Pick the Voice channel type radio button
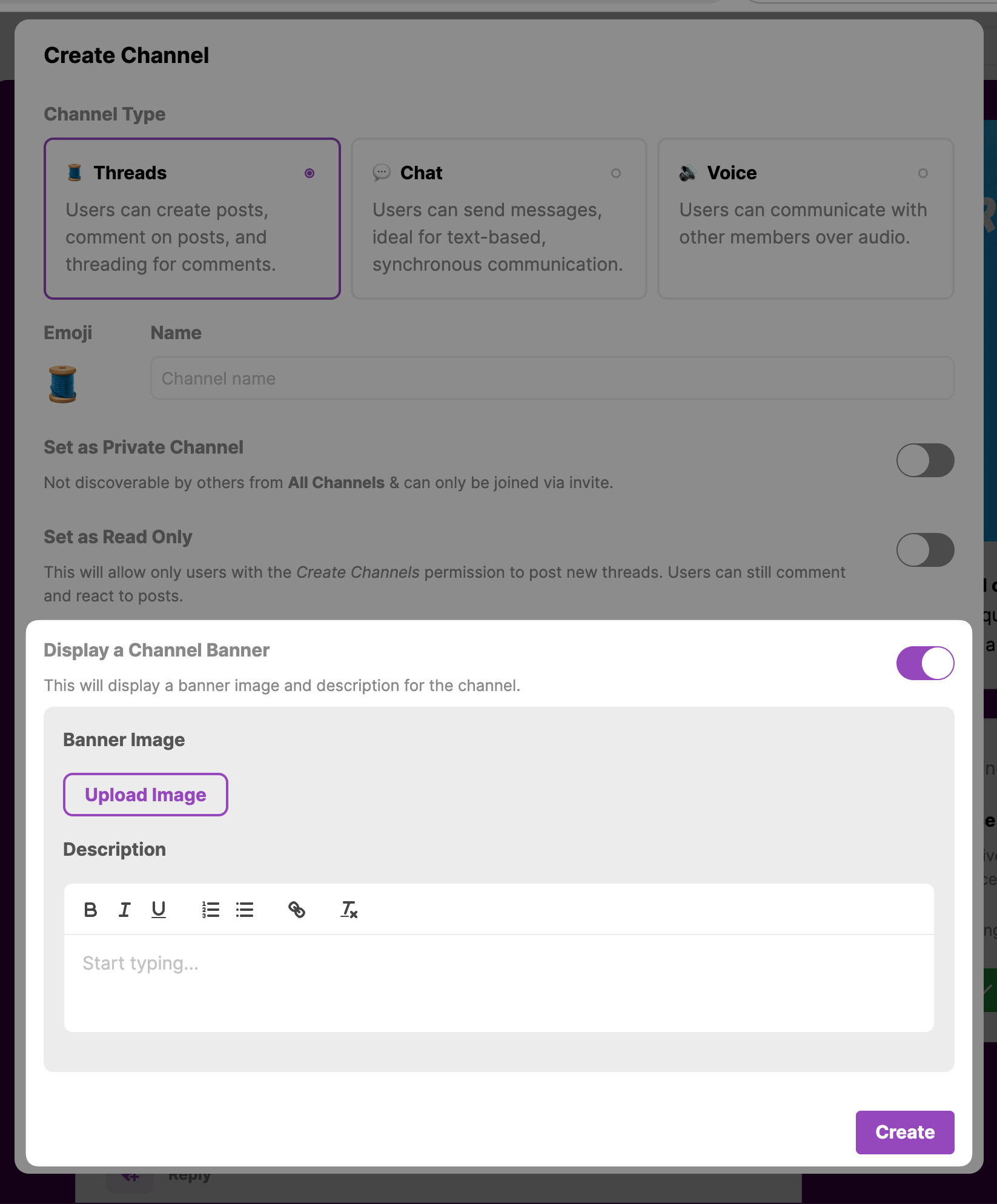 922,173
